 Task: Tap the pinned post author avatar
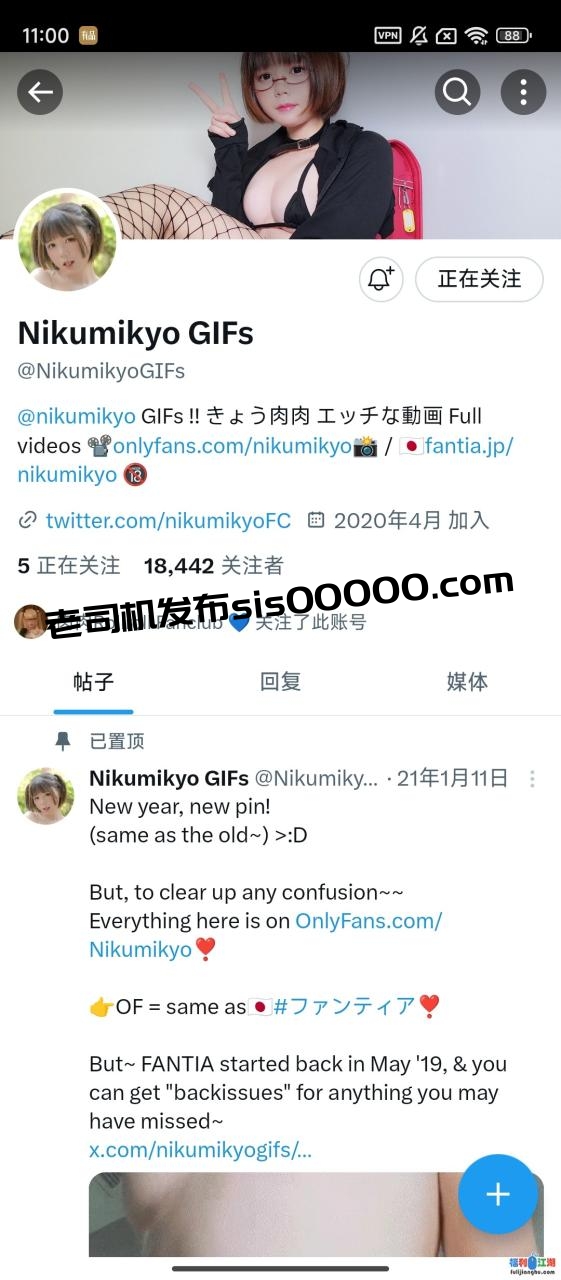[46, 796]
